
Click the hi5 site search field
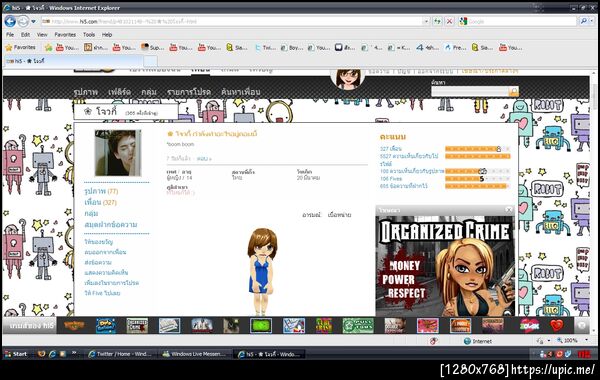point(470,91)
